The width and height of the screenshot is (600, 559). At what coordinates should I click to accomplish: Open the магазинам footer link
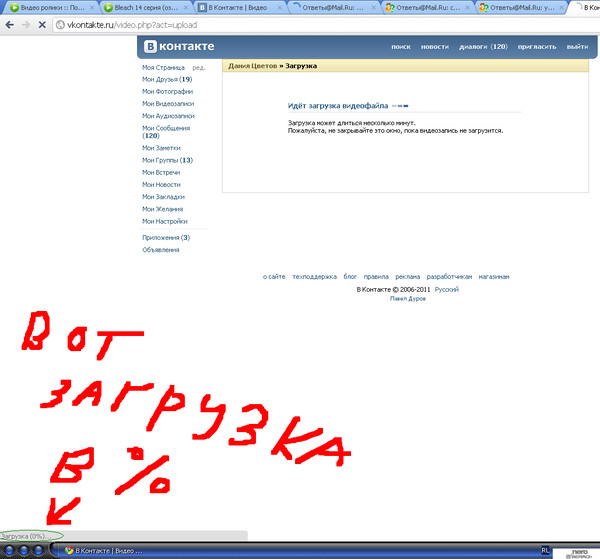tap(494, 277)
